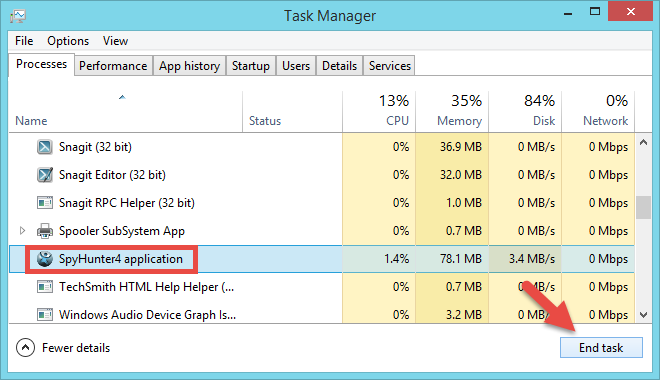Select the Processes tab
The height and width of the screenshot is (380, 660).
point(41,64)
